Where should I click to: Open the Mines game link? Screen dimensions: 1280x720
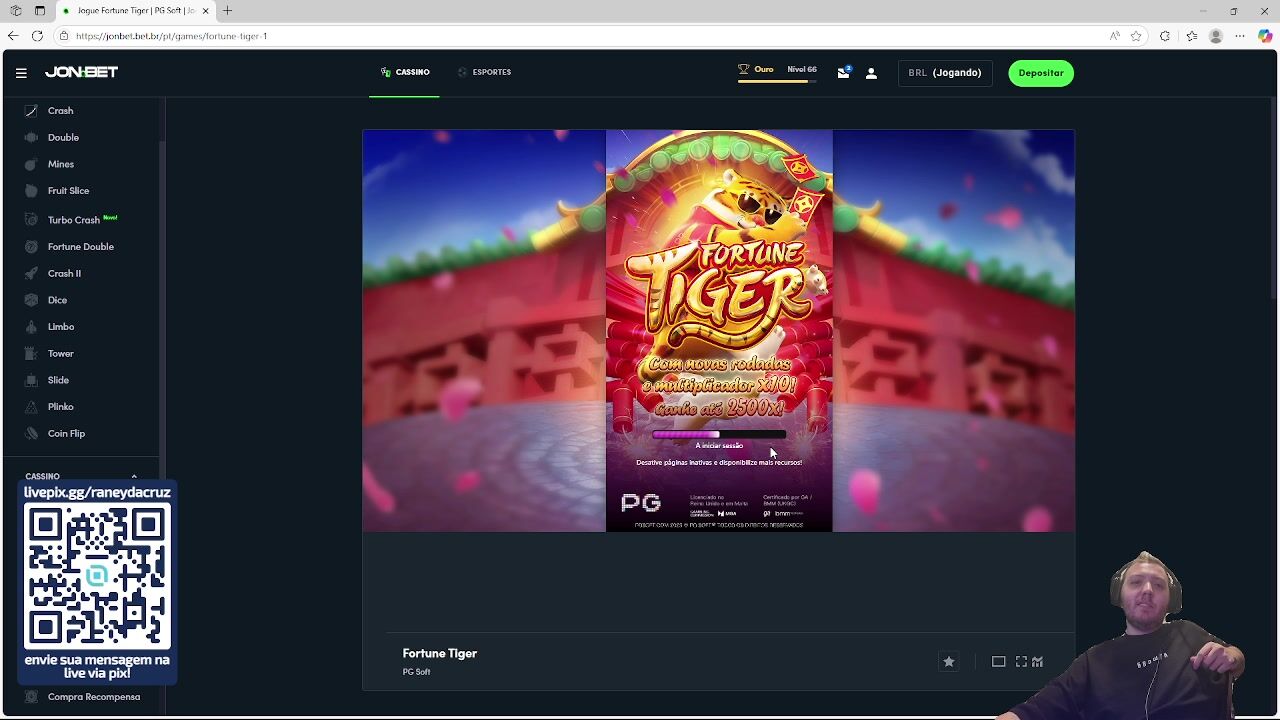coord(61,164)
